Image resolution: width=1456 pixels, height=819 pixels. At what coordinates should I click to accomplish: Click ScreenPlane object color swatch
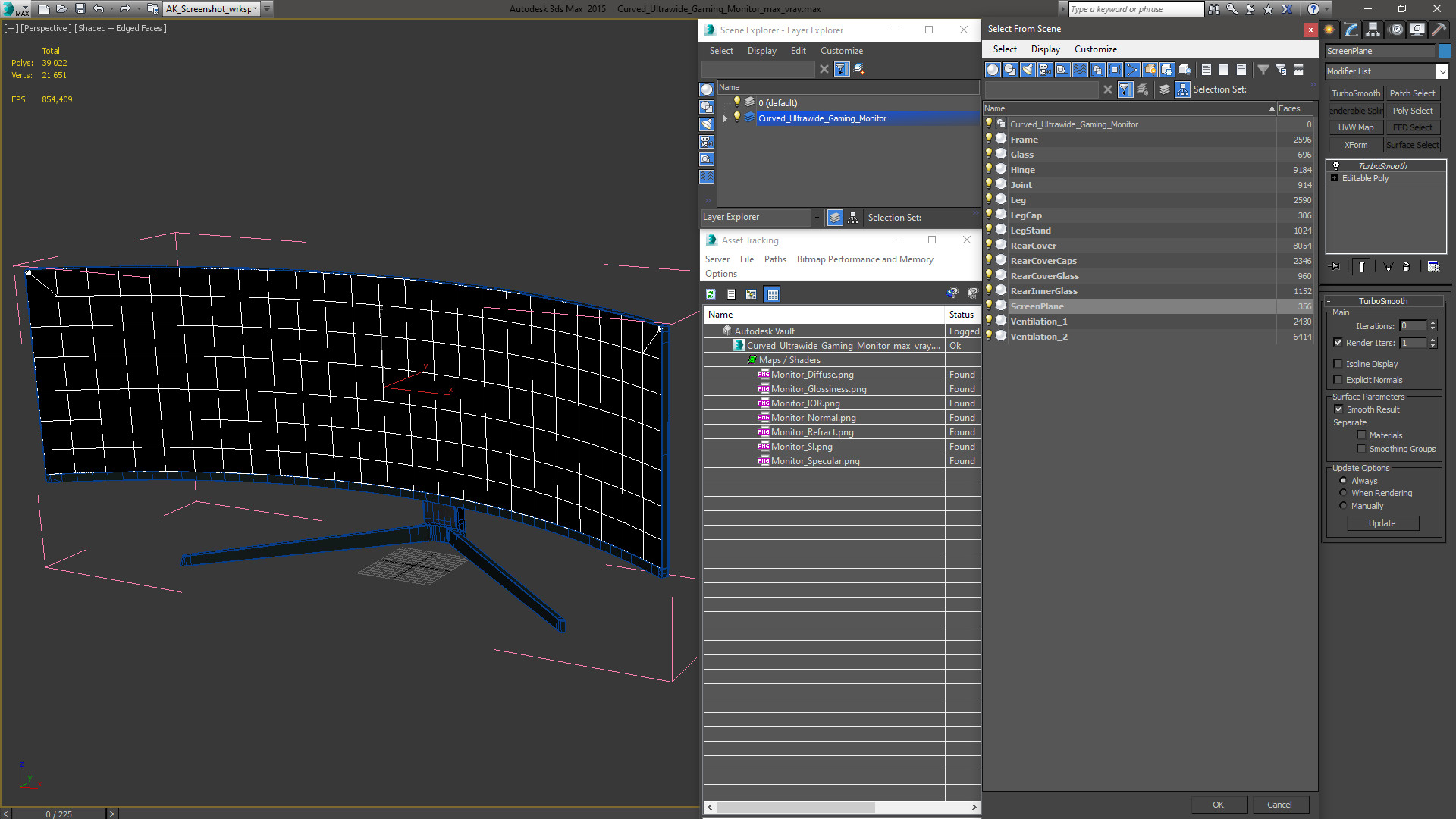[x=1445, y=51]
